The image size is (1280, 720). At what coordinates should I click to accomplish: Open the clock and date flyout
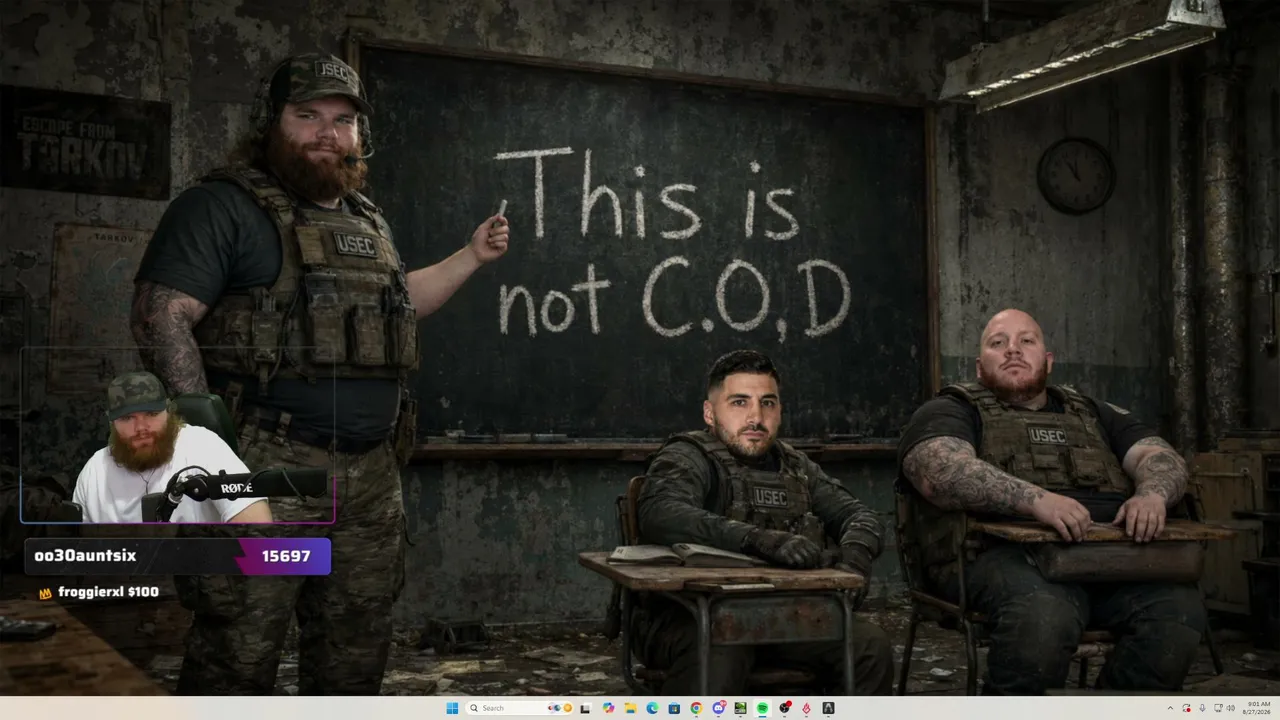click(1258, 708)
